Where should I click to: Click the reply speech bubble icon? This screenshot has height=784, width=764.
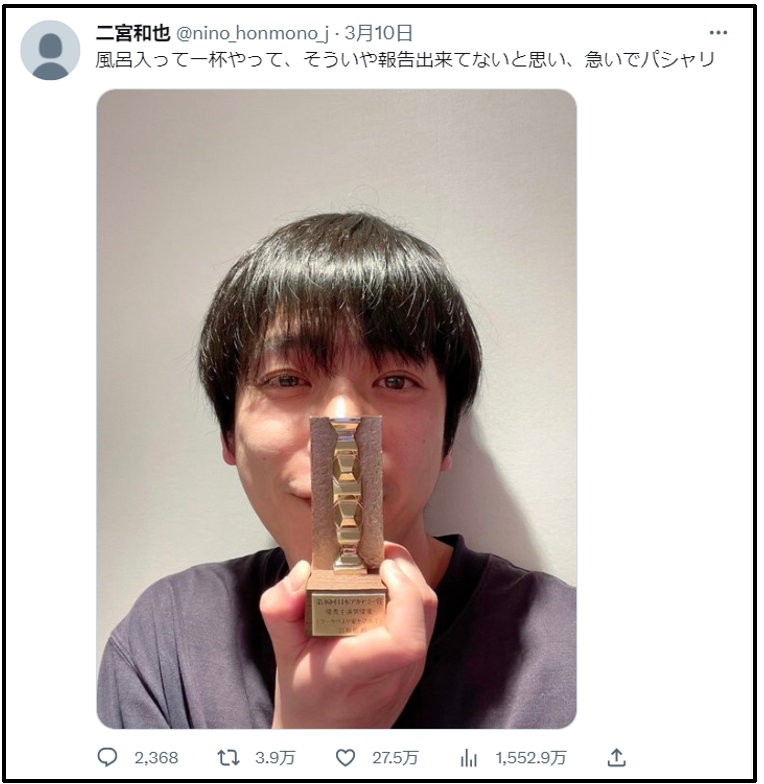(107, 758)
